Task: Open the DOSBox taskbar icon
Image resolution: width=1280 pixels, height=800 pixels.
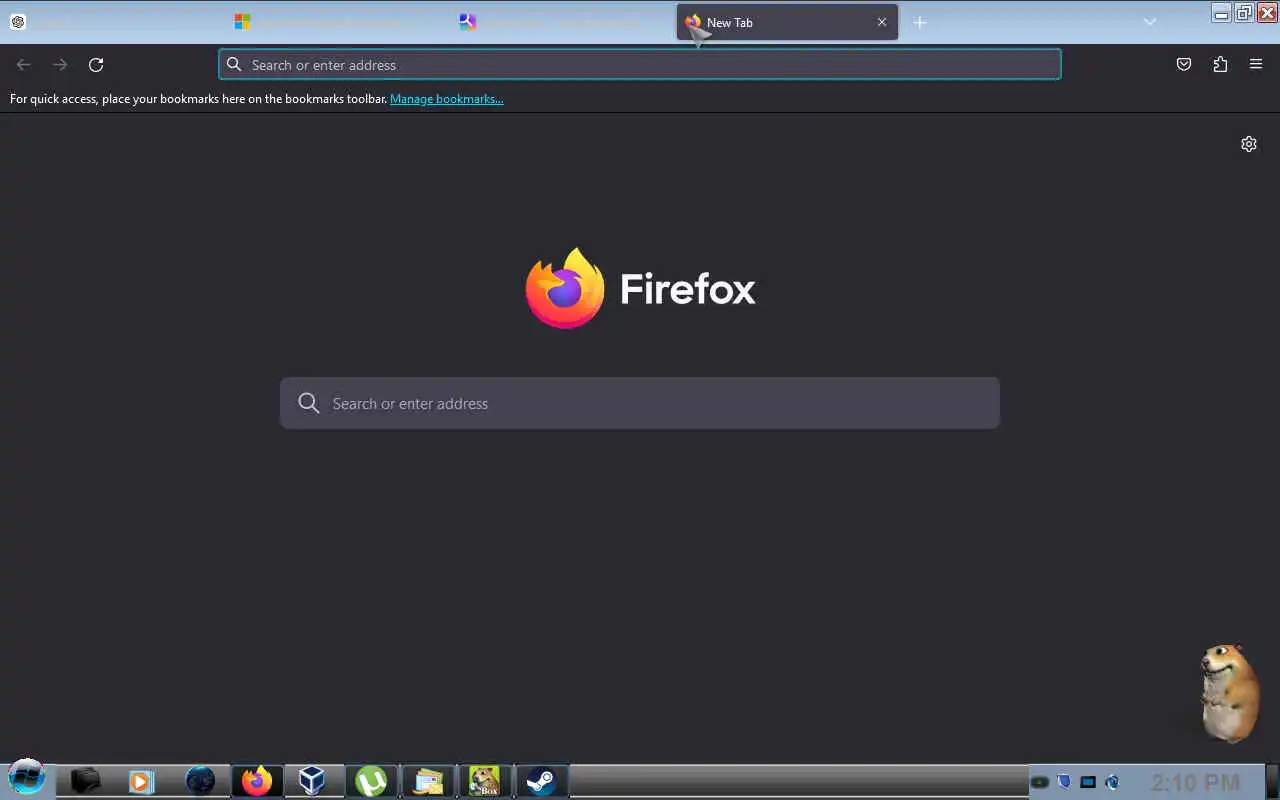Action: [485, 781]
